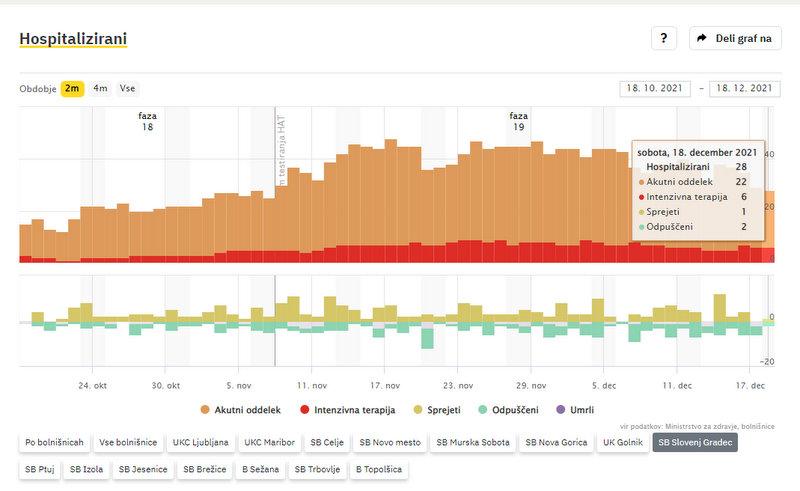Choose UKC Ljubljana hospital
This screenshot has width=800, height=491.
point(200,442)
